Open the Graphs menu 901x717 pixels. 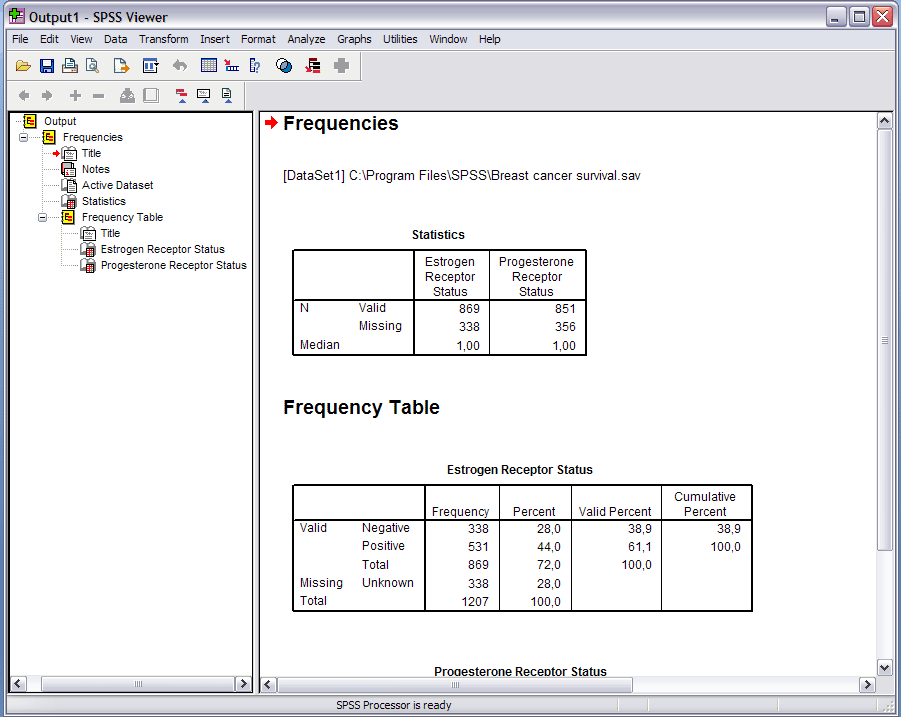click(x=354, y=39)
